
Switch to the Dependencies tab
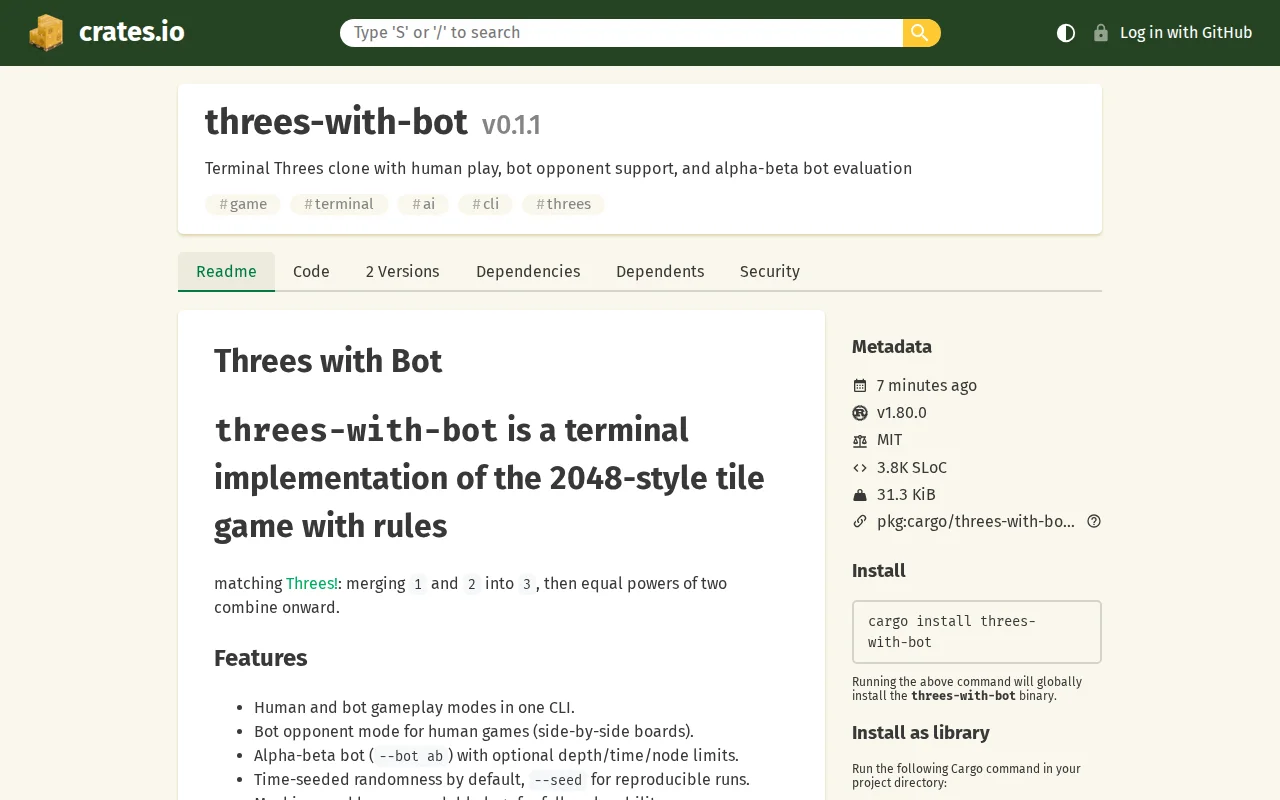click(x=528, y=272)
